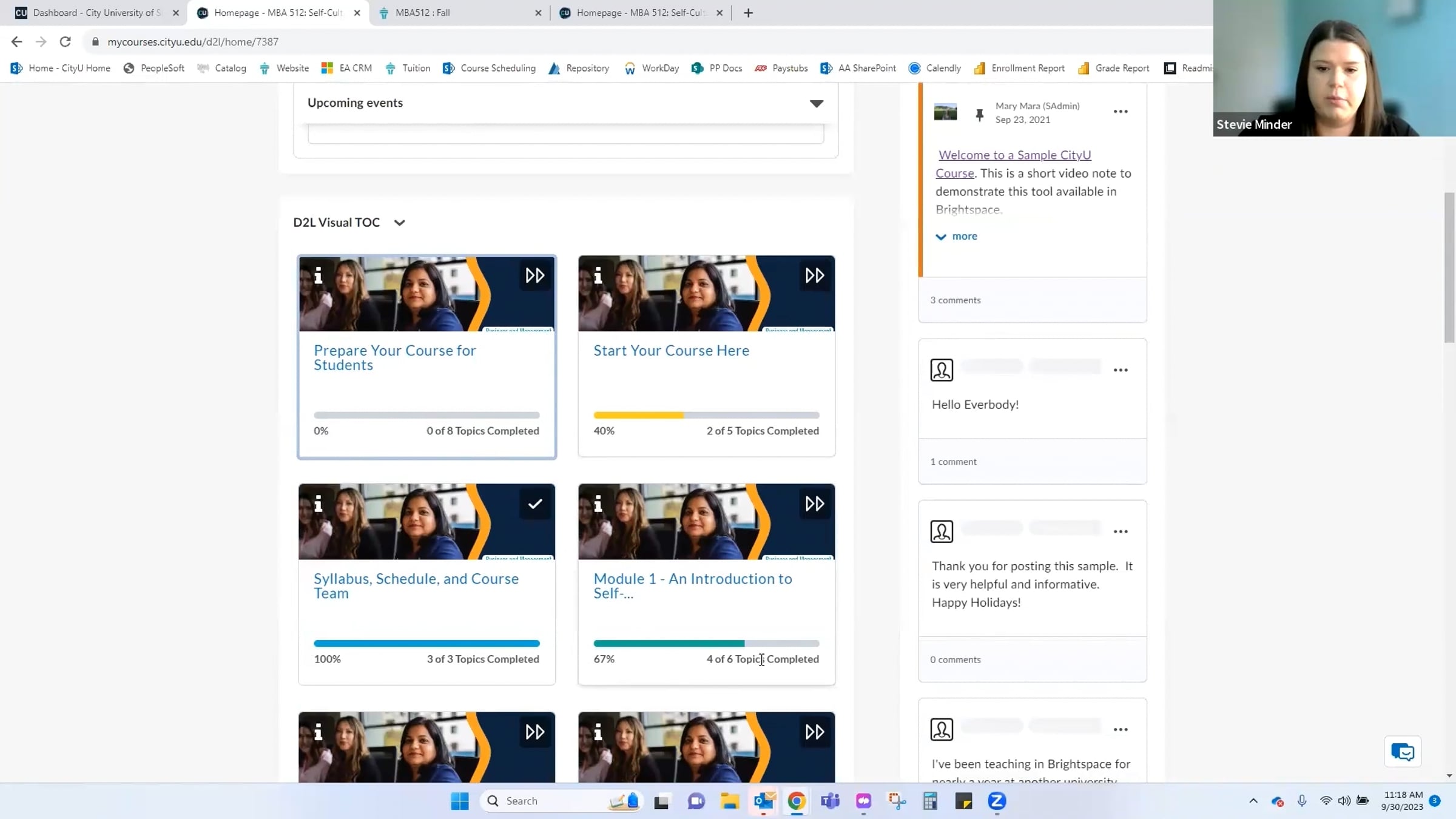
Task: Open Welcome to a Sample CityU Course link
Action: tap(1014, 155)
